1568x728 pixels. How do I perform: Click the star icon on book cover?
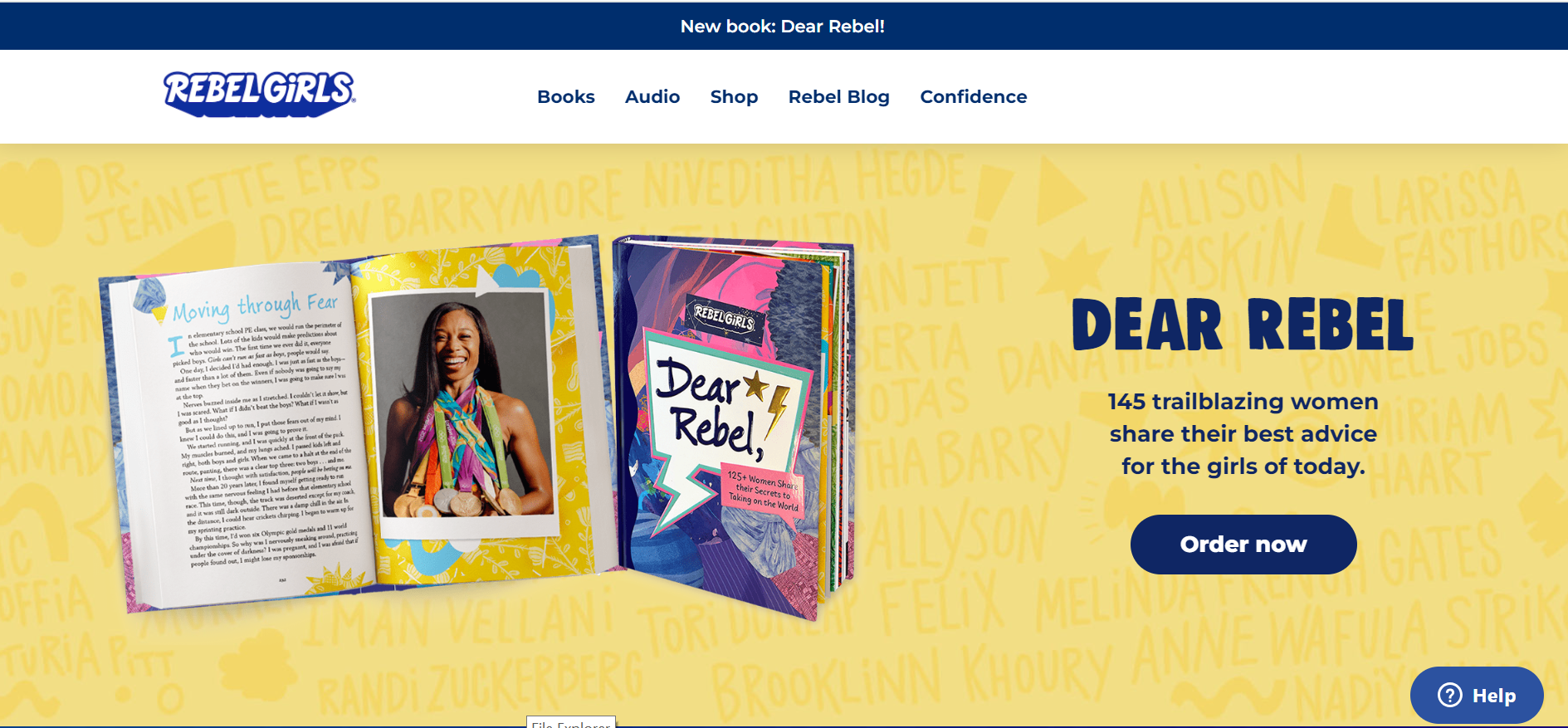[x=756, y=384]
